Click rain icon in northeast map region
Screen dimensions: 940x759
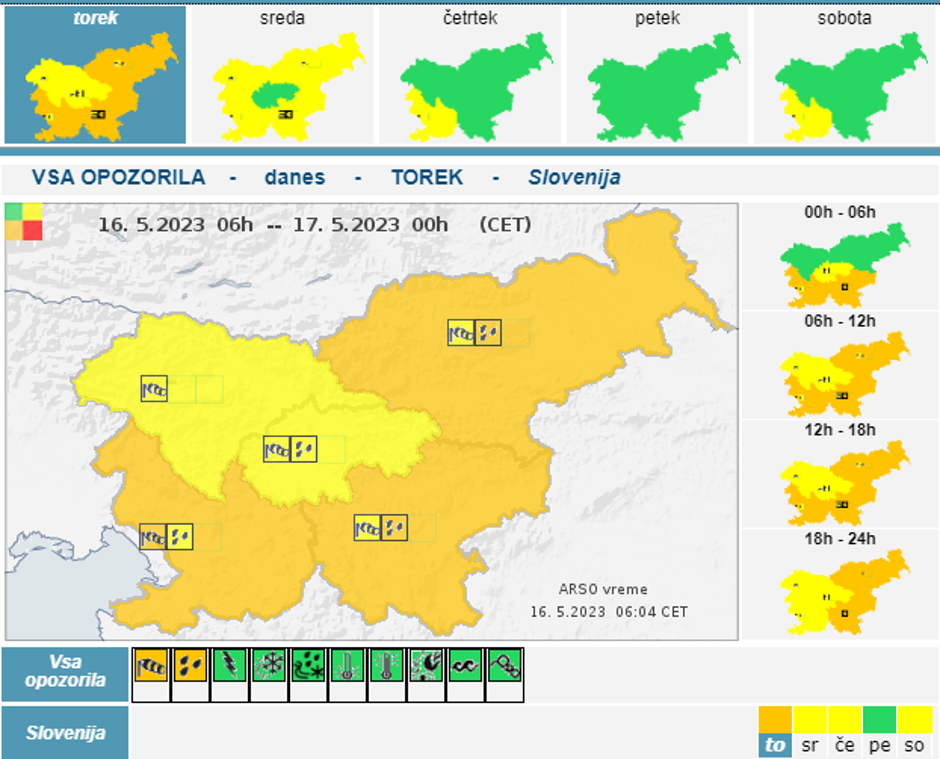pyautogui.click(x=488, y=333)
